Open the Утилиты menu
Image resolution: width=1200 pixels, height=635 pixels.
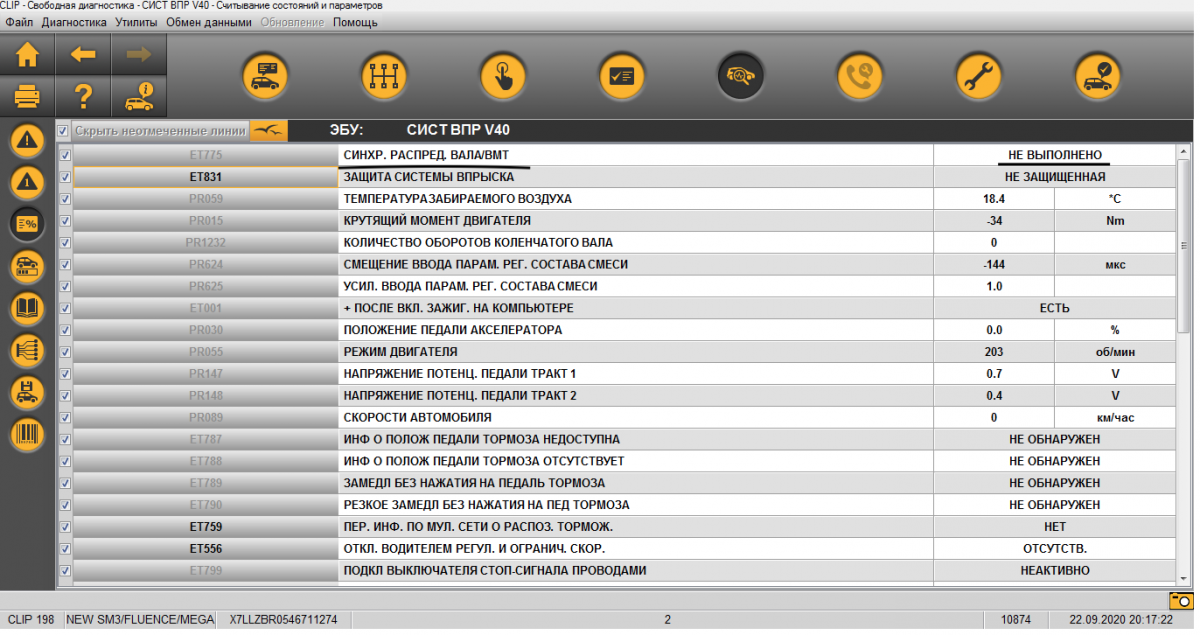(x=137, y=22)
